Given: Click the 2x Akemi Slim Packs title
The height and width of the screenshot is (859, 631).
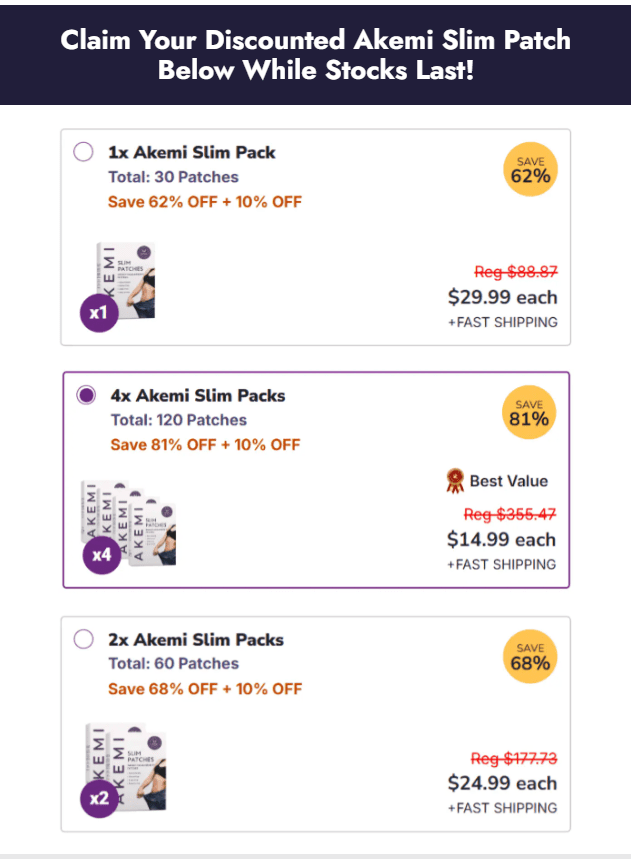Looking at the screenshot, I should pyautogui.click(x=196, y=639).
